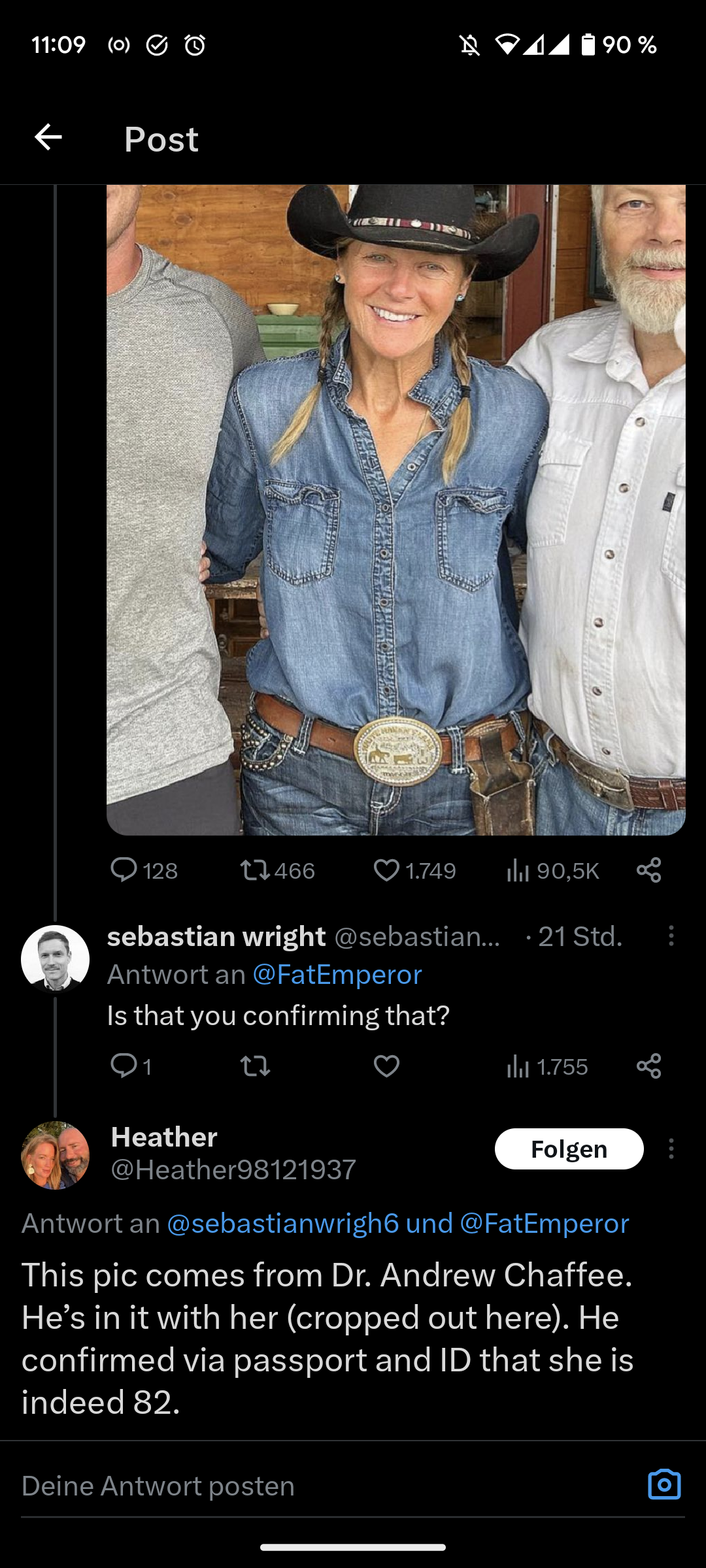View analytics showing 90,5K views
Viewport: 706px width, 1568px height.
tap(553, 870)
